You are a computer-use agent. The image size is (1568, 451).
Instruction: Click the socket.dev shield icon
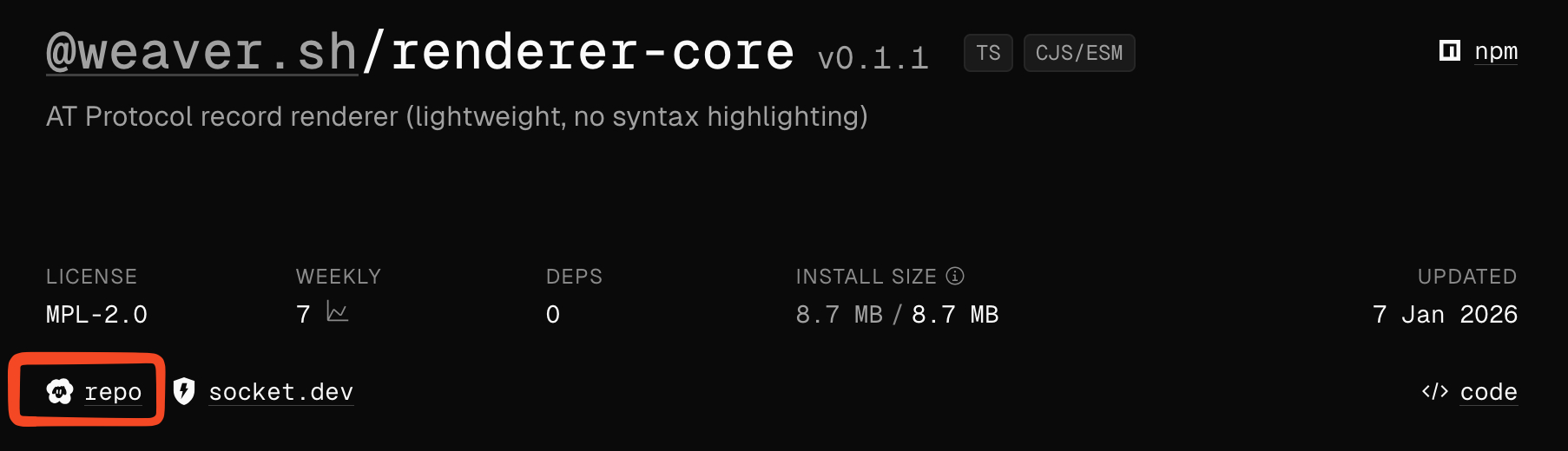point(183,392)
